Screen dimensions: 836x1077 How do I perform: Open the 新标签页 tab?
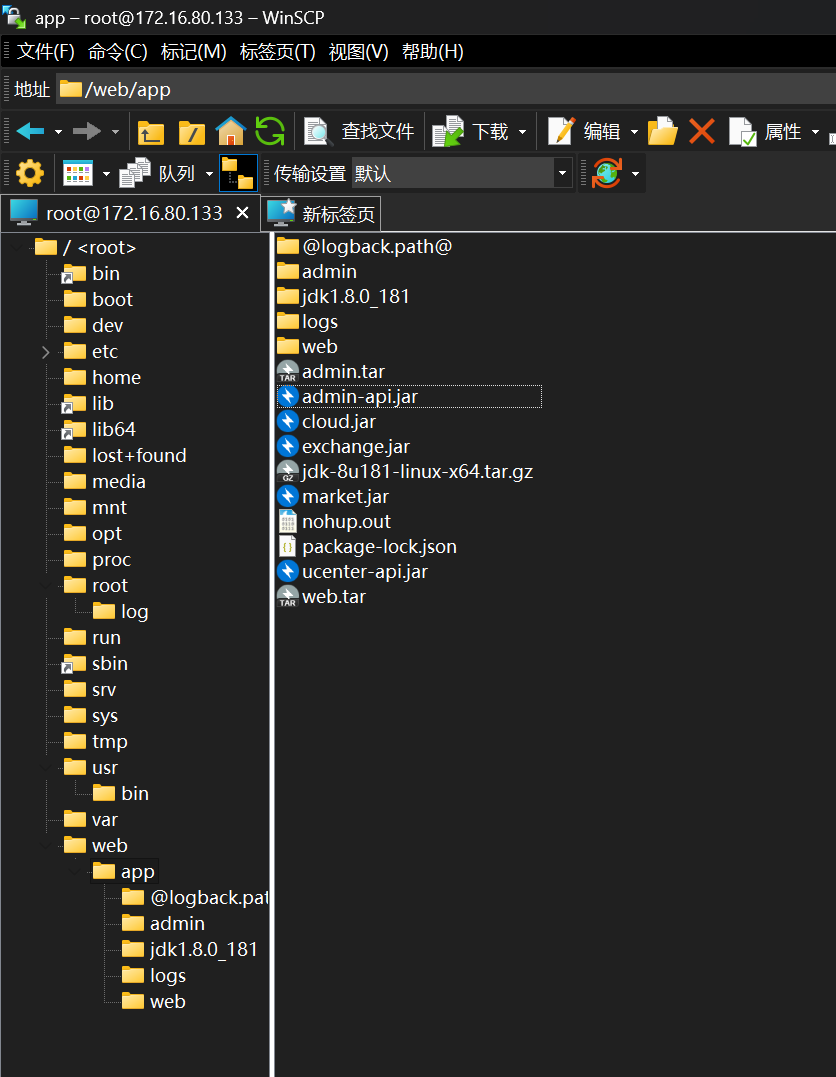click(x=321, y=214)
